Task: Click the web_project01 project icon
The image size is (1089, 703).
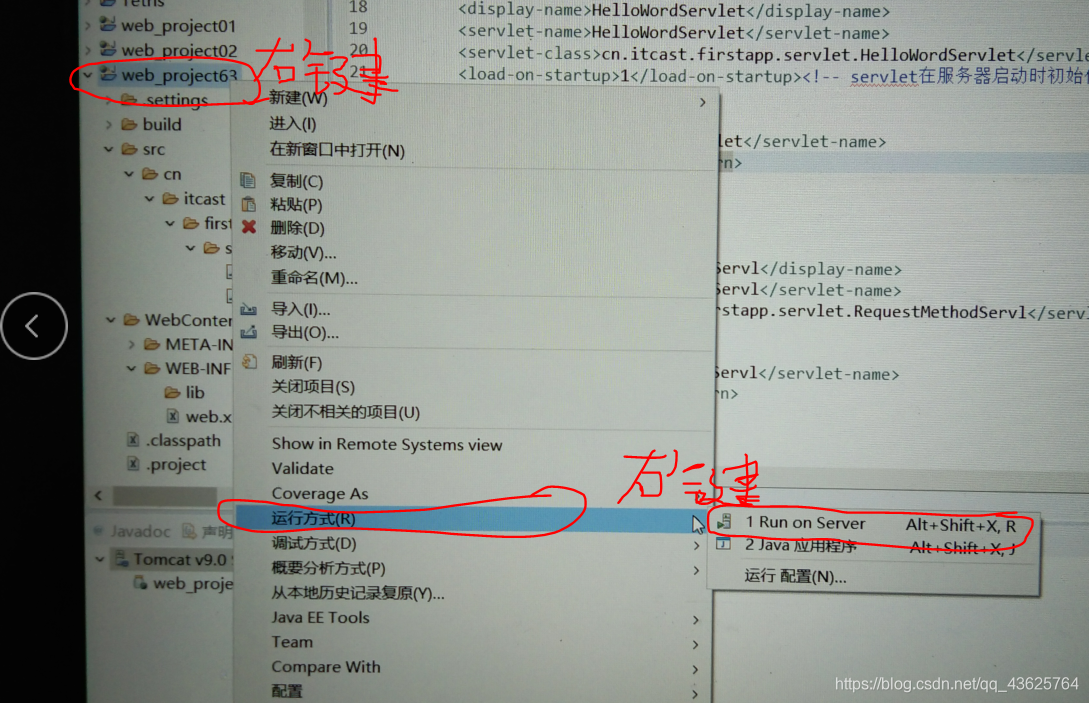Action: [x=108, y=25]
